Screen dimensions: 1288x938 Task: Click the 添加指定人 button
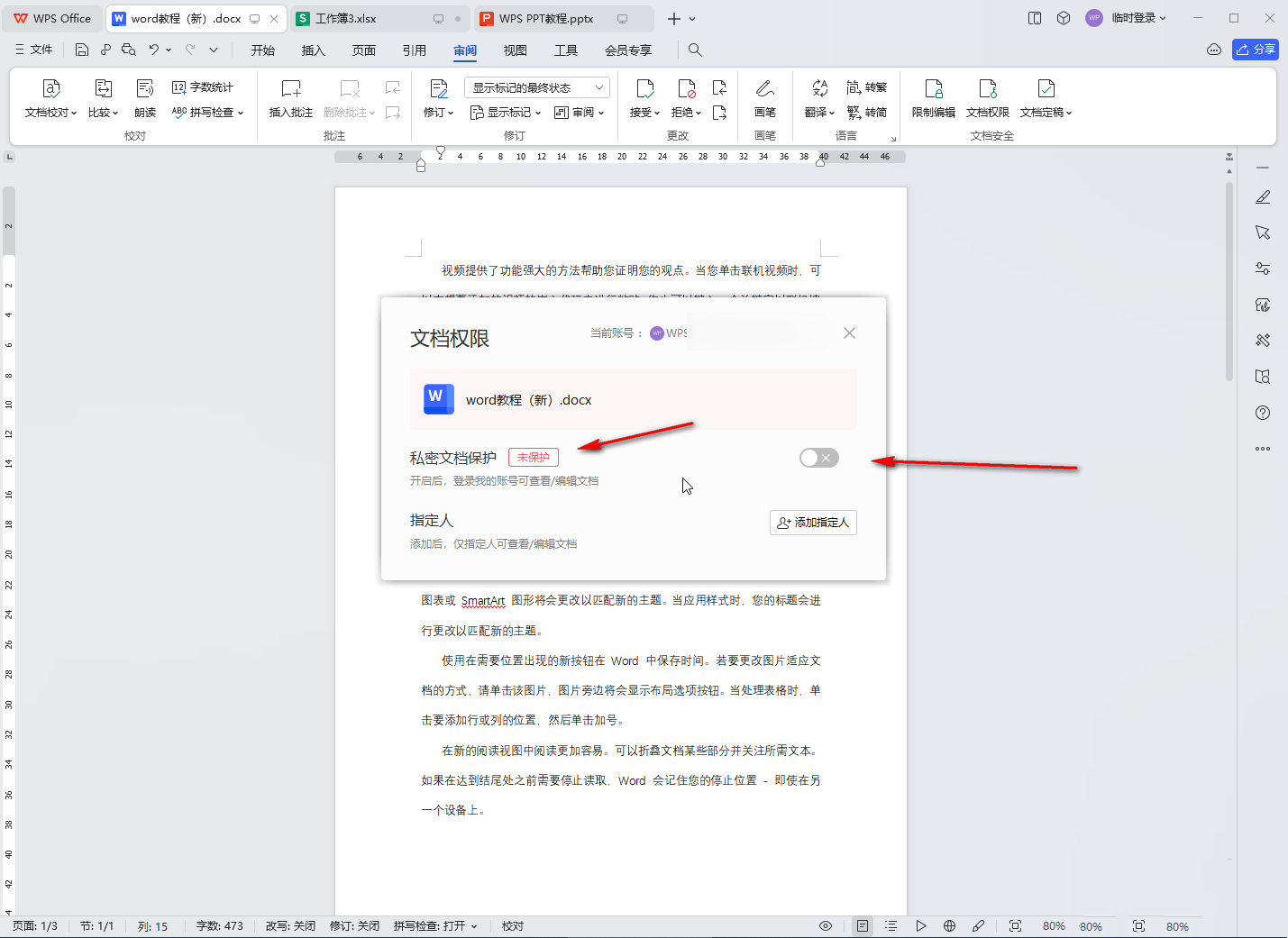click(813, 523)
